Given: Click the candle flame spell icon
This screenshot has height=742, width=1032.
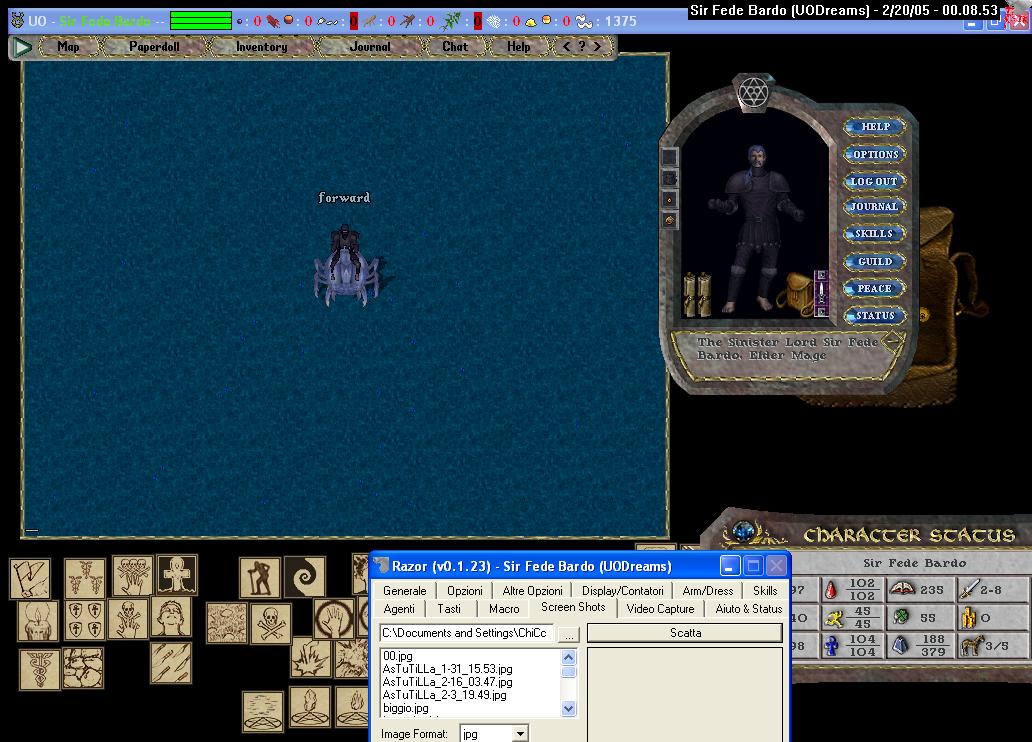Looking at the screenshot, I should (x=38, y=621).
